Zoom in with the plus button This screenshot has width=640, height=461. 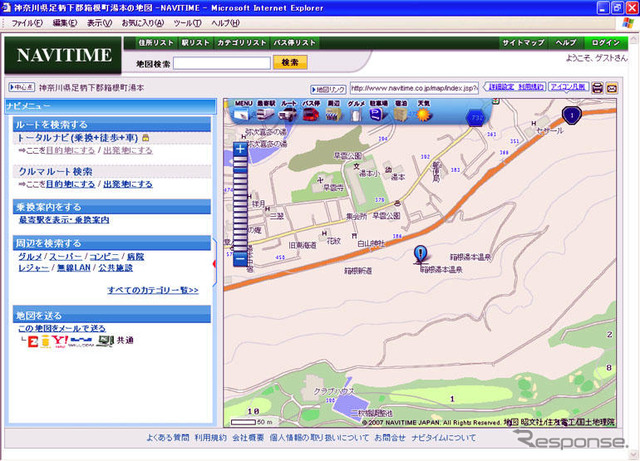click(x=240, y=149)
